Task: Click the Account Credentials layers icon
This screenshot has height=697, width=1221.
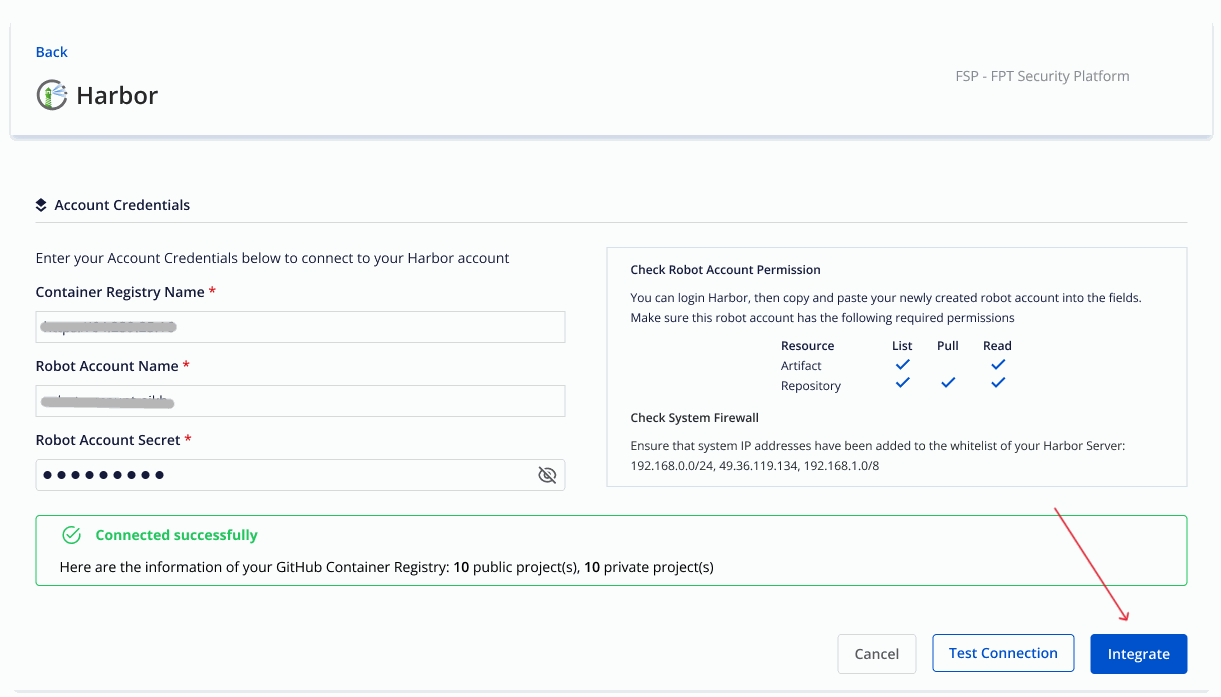Action: tap(41, 205)
